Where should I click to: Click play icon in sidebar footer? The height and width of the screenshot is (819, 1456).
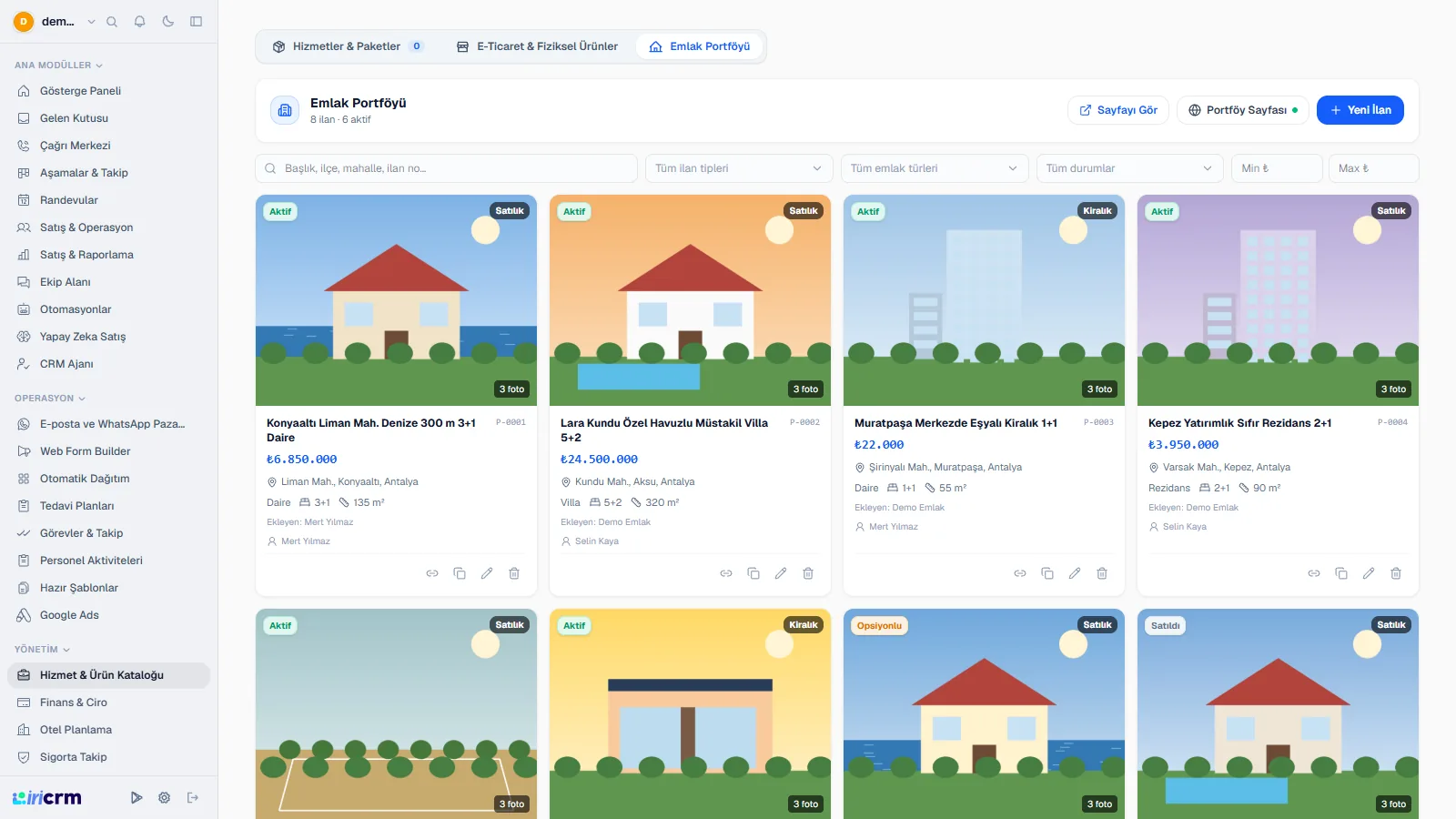tap(136, 798)
